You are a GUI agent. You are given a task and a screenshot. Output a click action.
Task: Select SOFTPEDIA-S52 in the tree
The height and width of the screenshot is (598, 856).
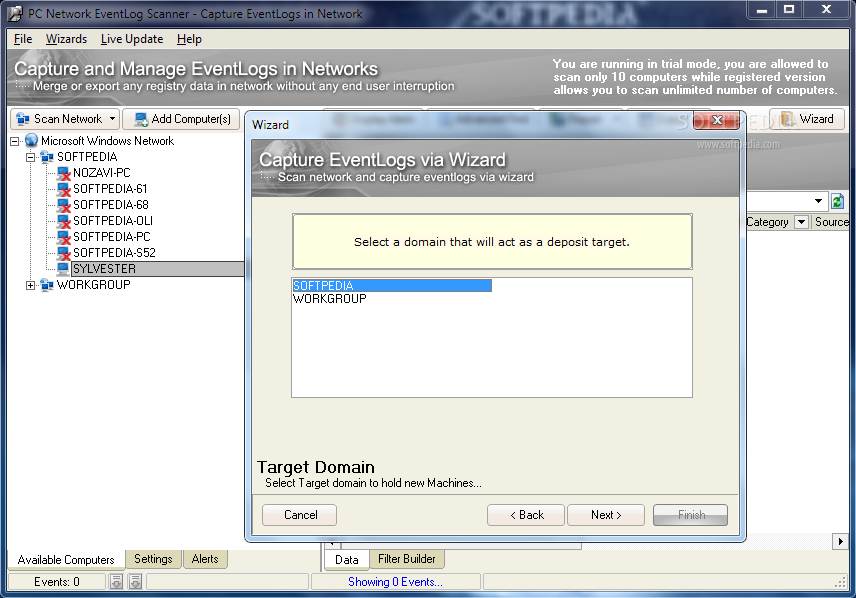coord(114,253)
